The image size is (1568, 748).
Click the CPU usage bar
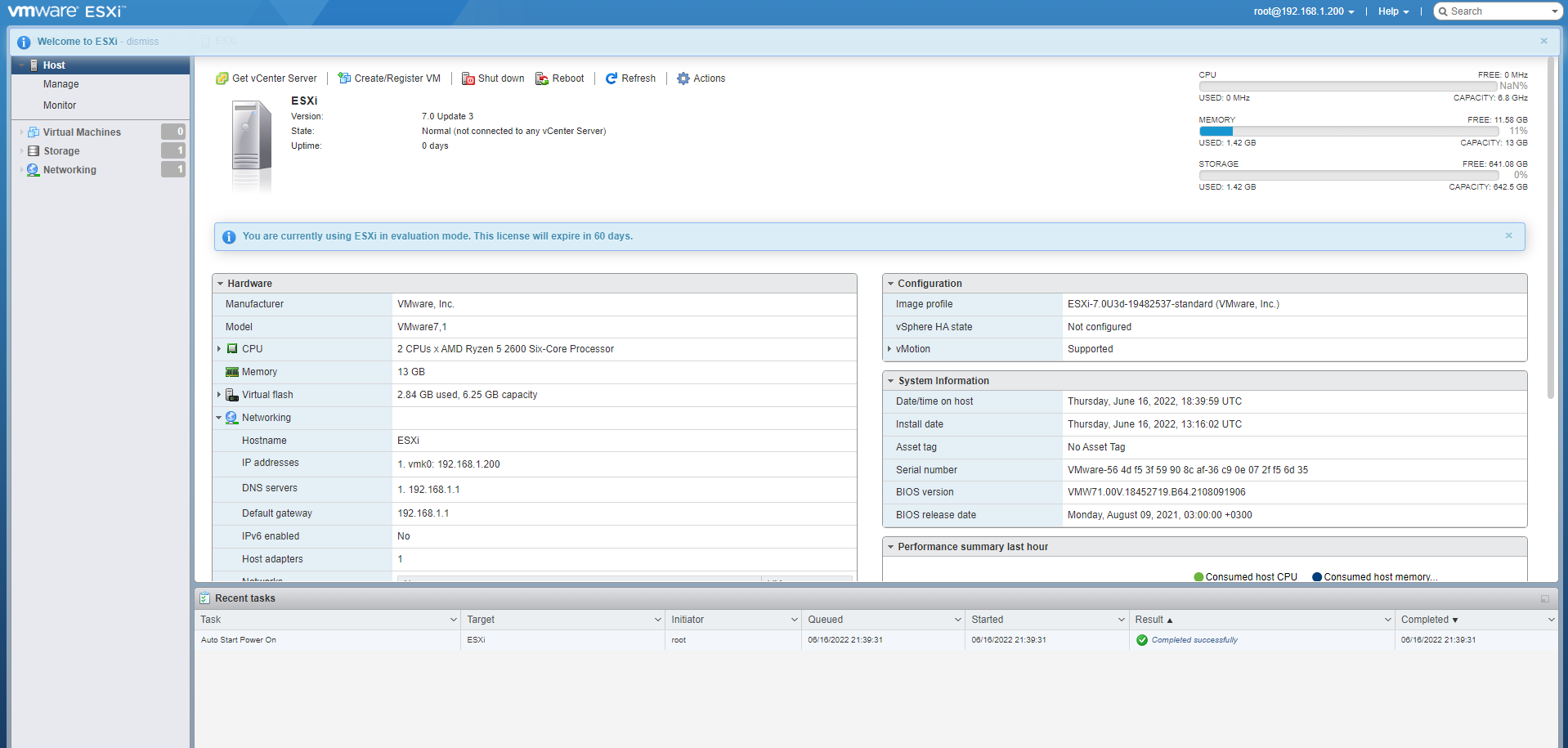[1349, 86]
